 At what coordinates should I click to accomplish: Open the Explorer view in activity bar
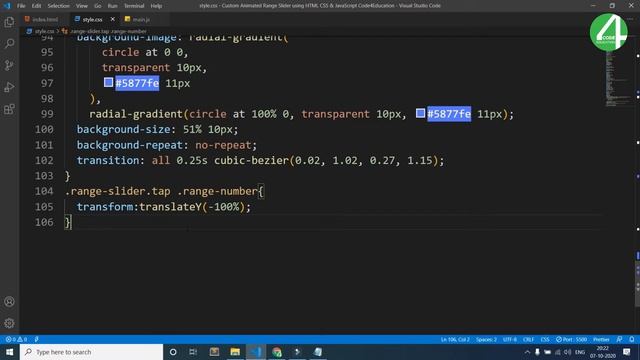pos(9,22)
